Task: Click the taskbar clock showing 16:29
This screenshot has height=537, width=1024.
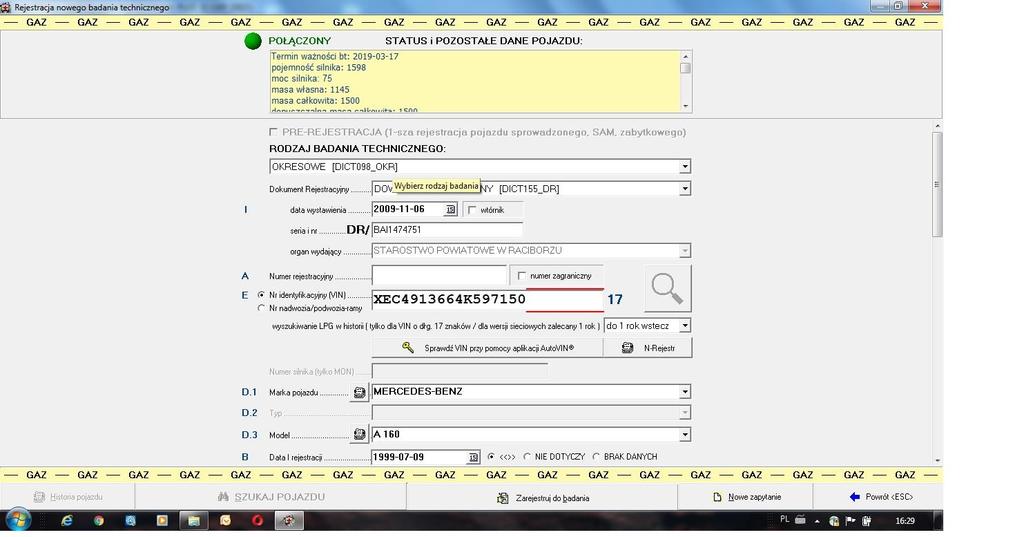Action: (905, 521)
